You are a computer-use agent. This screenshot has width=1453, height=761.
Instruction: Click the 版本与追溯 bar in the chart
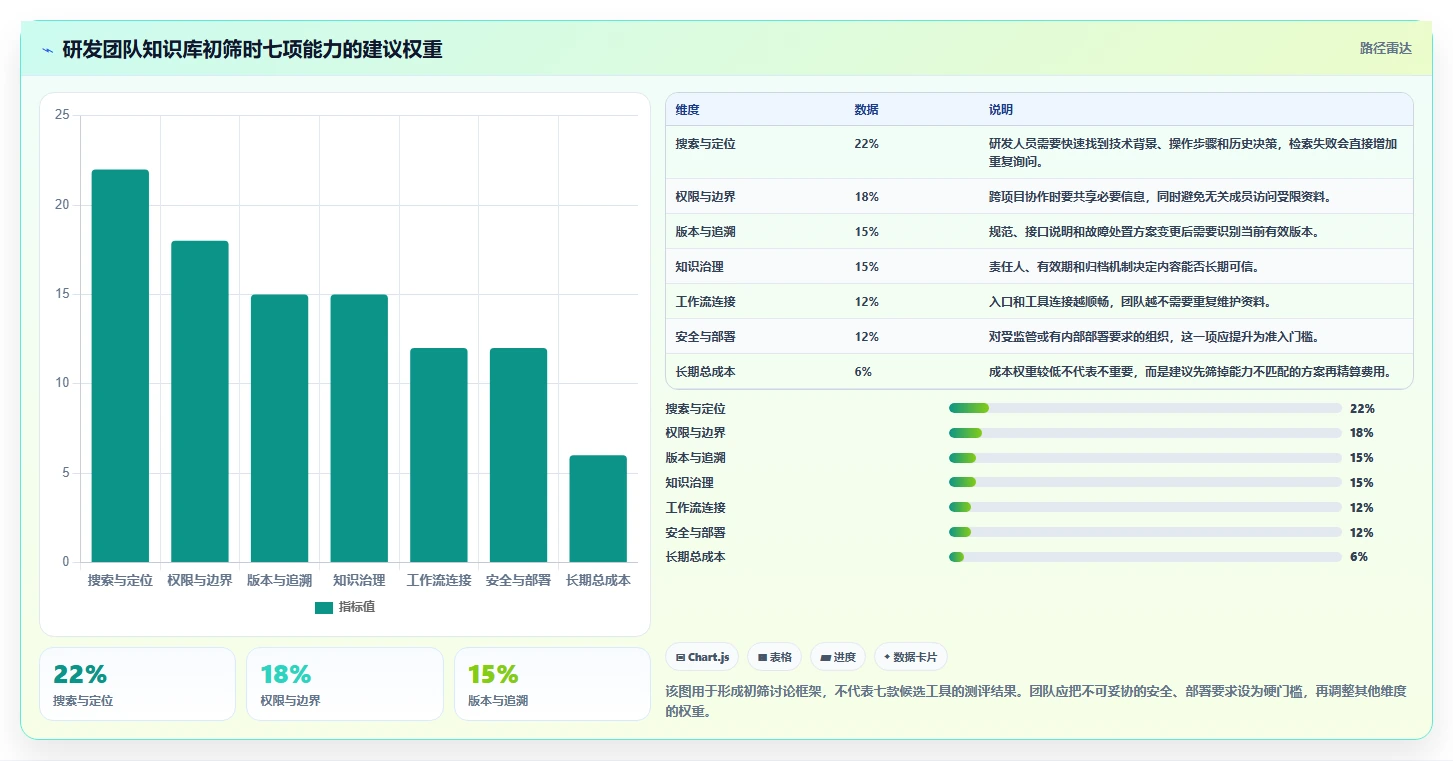(x=279, y=428)
